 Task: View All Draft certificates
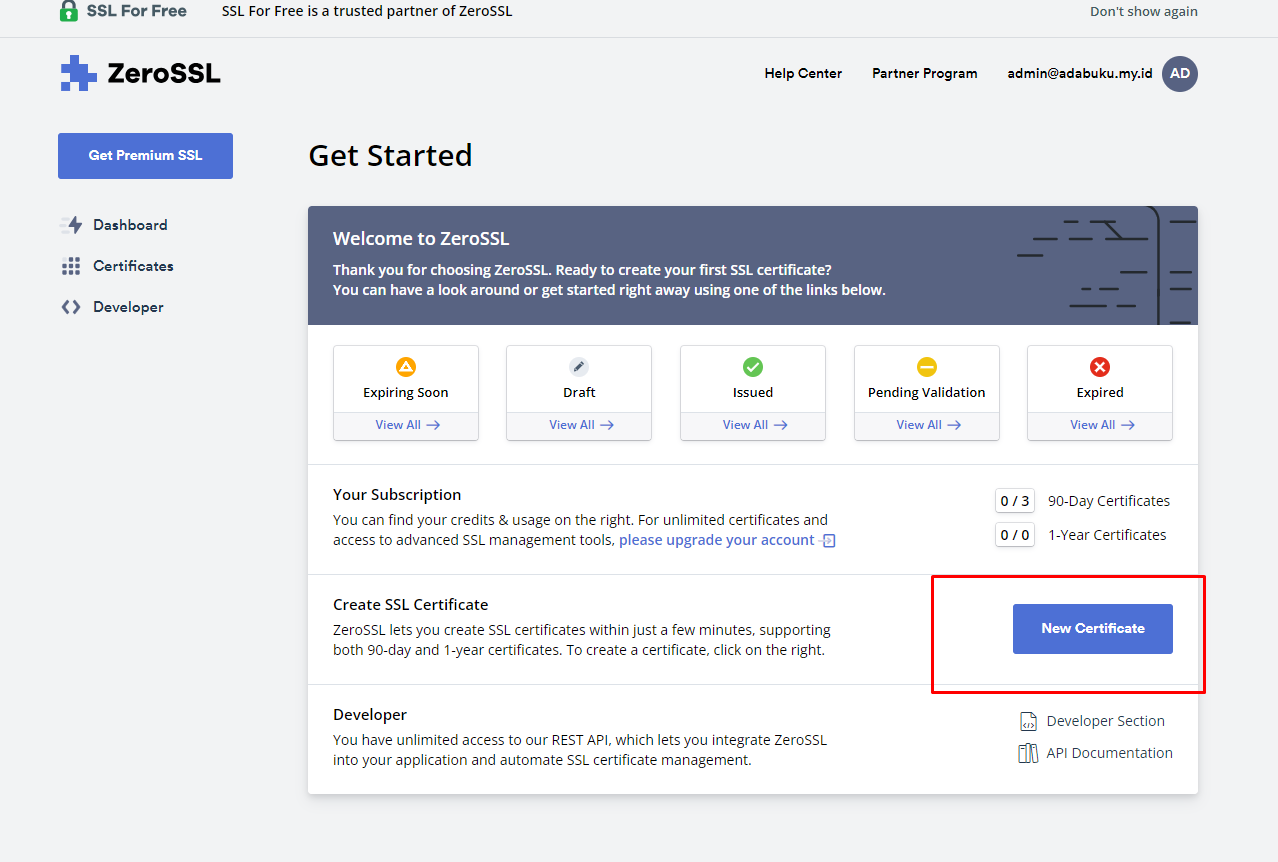pos(579,425)
